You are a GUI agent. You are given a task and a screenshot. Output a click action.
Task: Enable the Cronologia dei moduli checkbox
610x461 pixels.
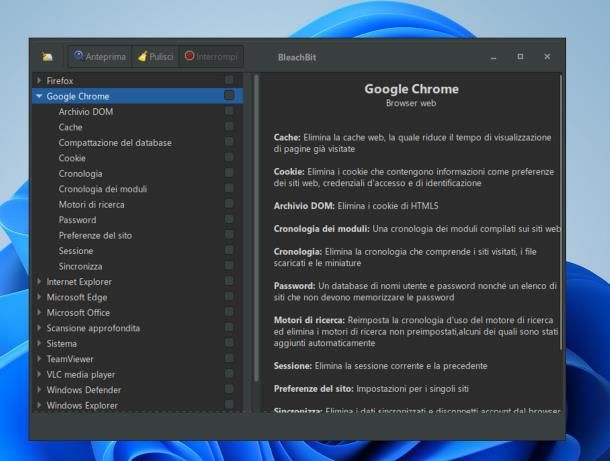[229, 188]
